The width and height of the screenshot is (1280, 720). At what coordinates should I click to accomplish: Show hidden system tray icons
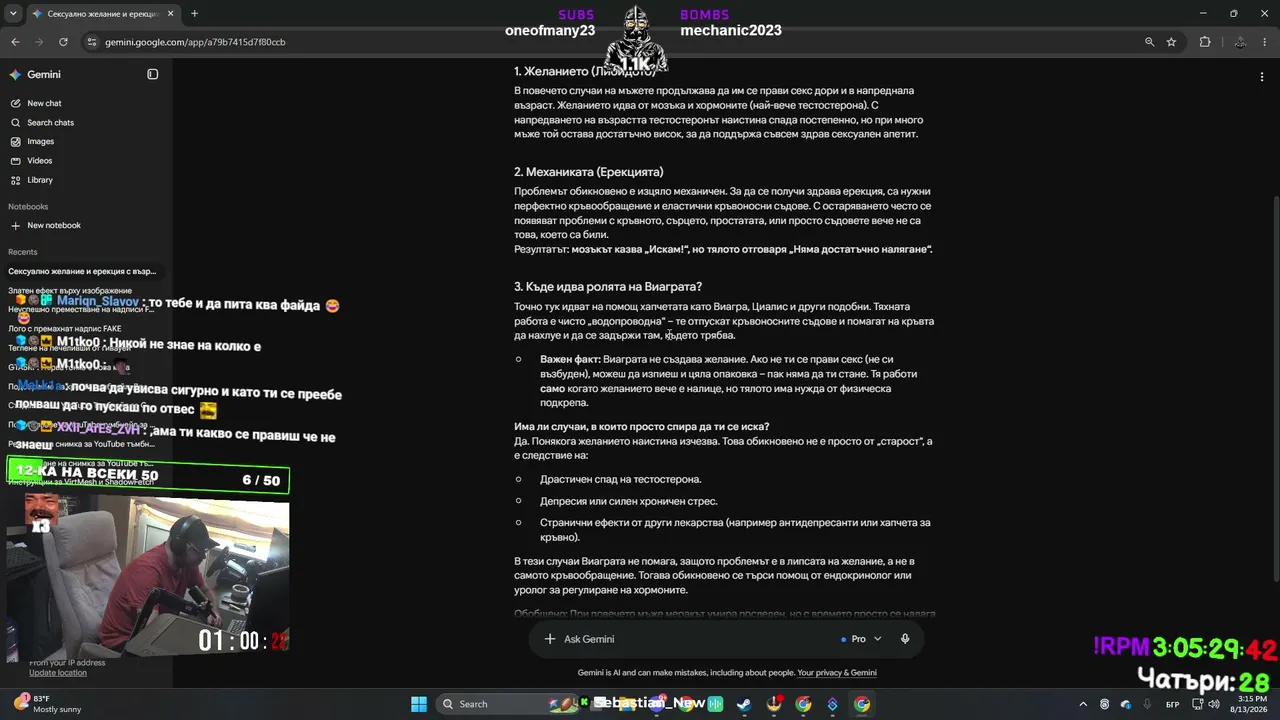point(1083,704)
